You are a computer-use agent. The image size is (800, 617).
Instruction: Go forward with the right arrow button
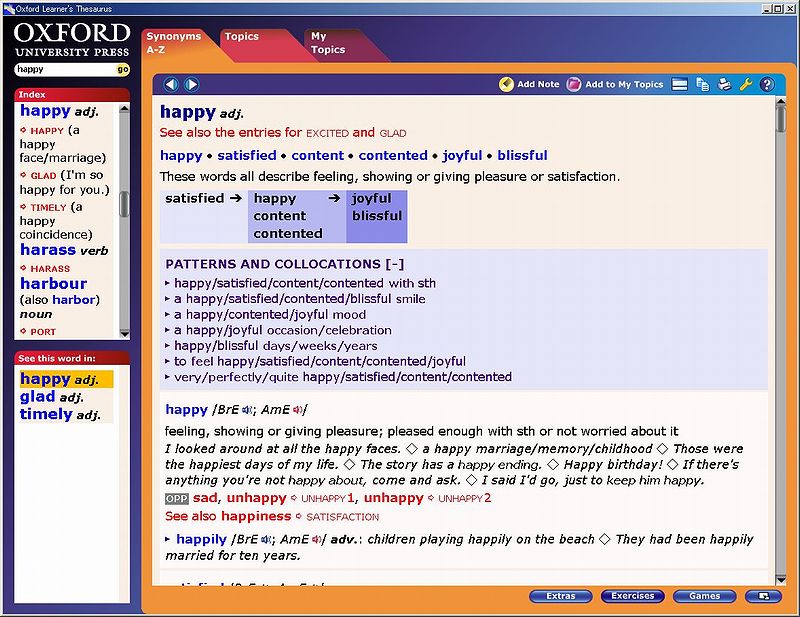coord(191,85)
